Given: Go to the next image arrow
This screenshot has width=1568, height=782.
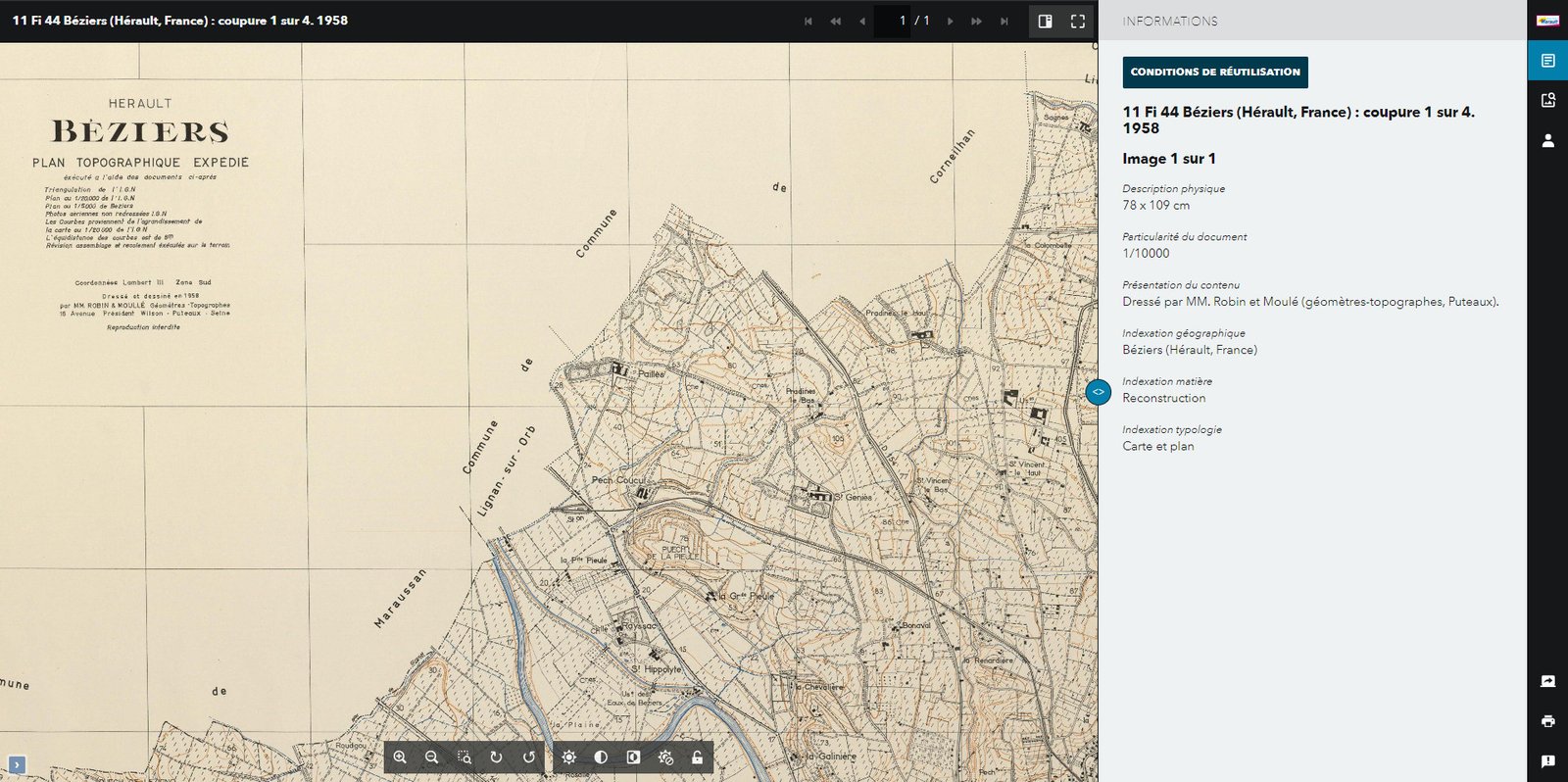Looking at the screenshot, I should 950,21.
